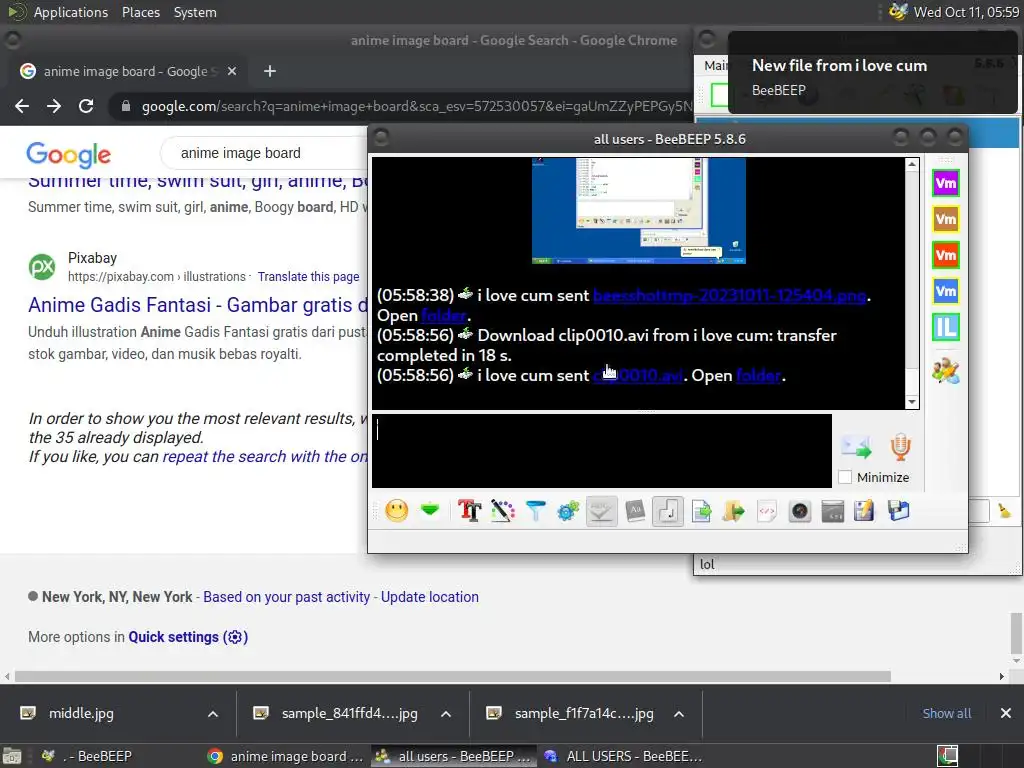Go back in Chrome

click(22, 106)
